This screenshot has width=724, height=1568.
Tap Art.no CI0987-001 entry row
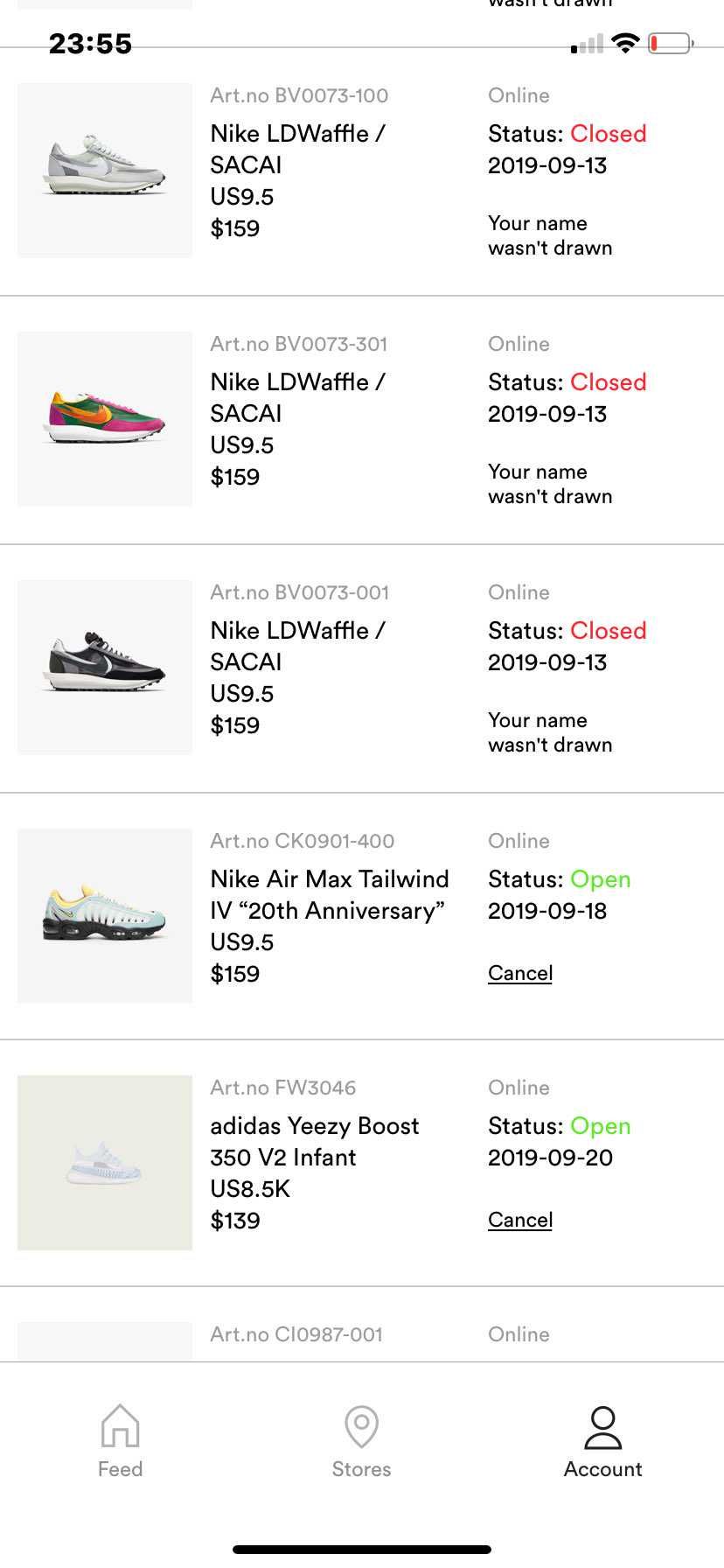[362, 1335]
